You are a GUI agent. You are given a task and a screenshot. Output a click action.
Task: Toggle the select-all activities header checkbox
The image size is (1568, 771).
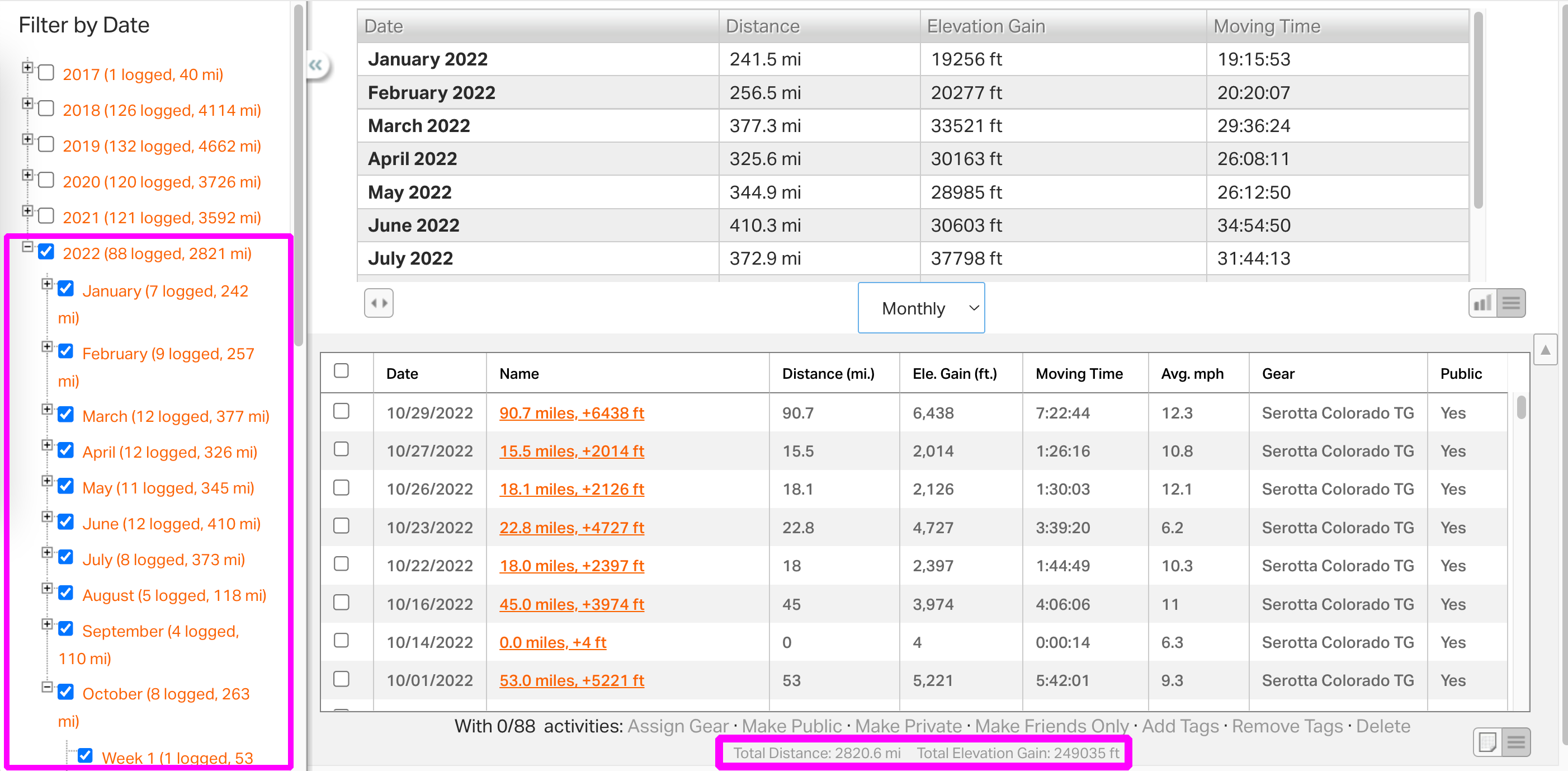pyautogui.click(x=342, y=371)
